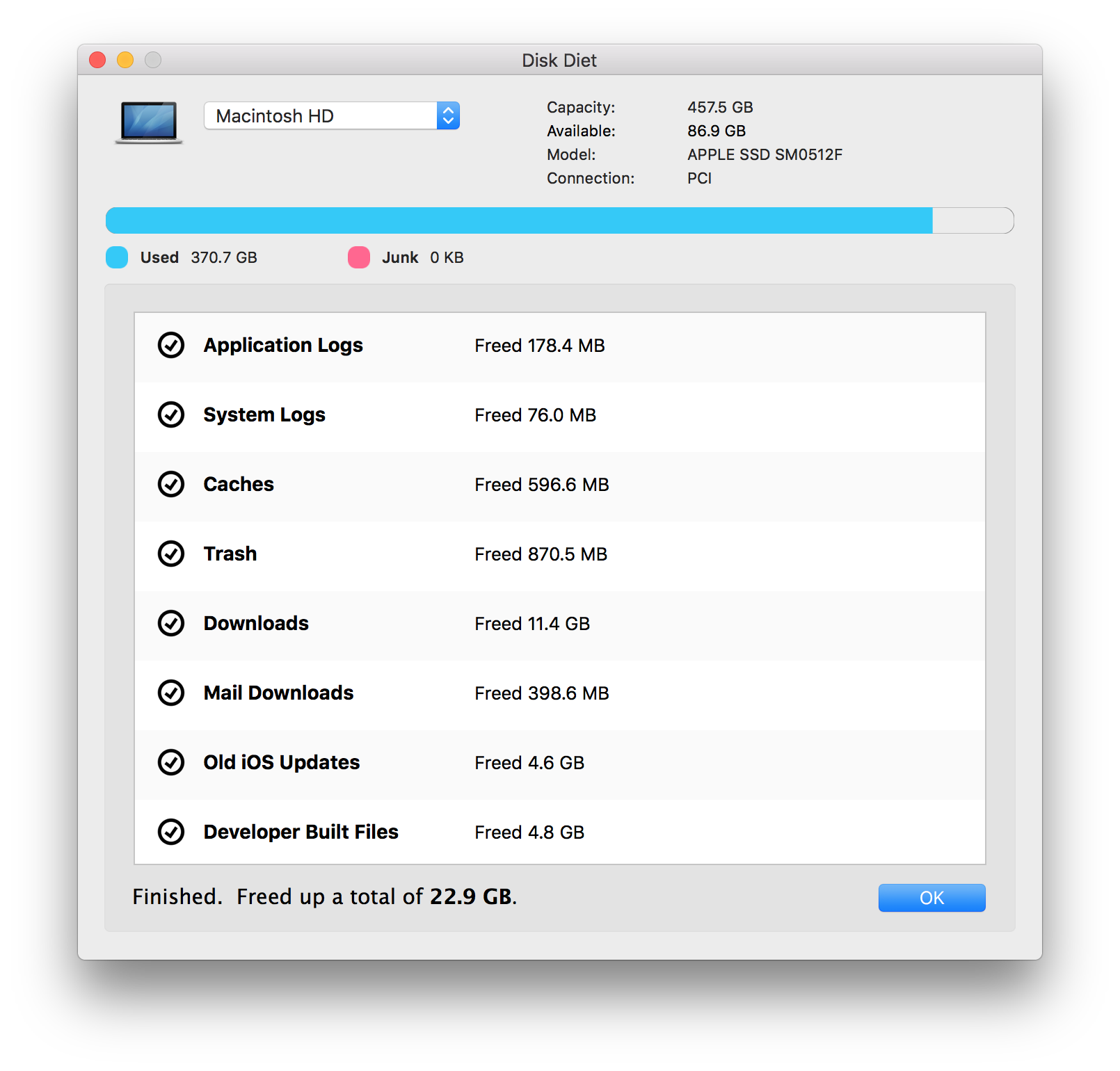Click the Downloads checkmark icon

[171, 624]
